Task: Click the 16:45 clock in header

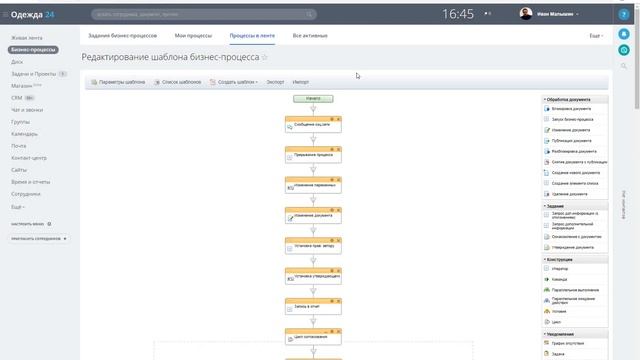Action: coord(458,14)
